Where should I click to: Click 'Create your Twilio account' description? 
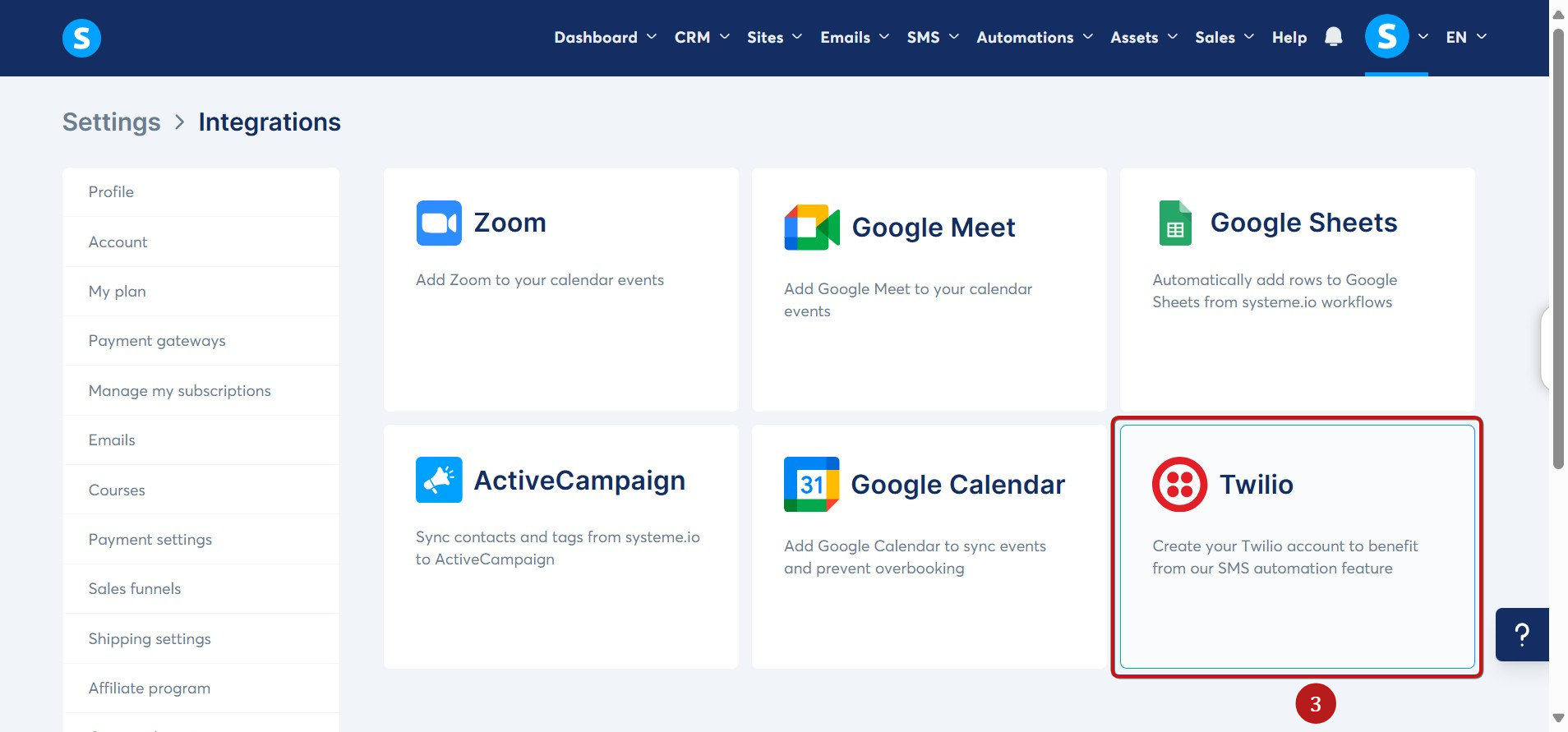(1284, 557)
